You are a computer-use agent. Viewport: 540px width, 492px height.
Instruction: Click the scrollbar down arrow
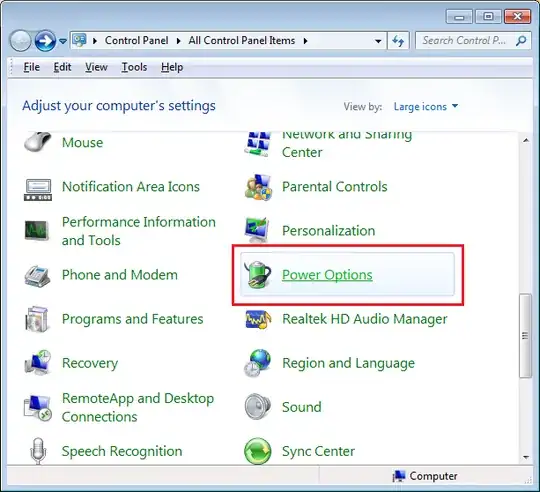point(526,457)
